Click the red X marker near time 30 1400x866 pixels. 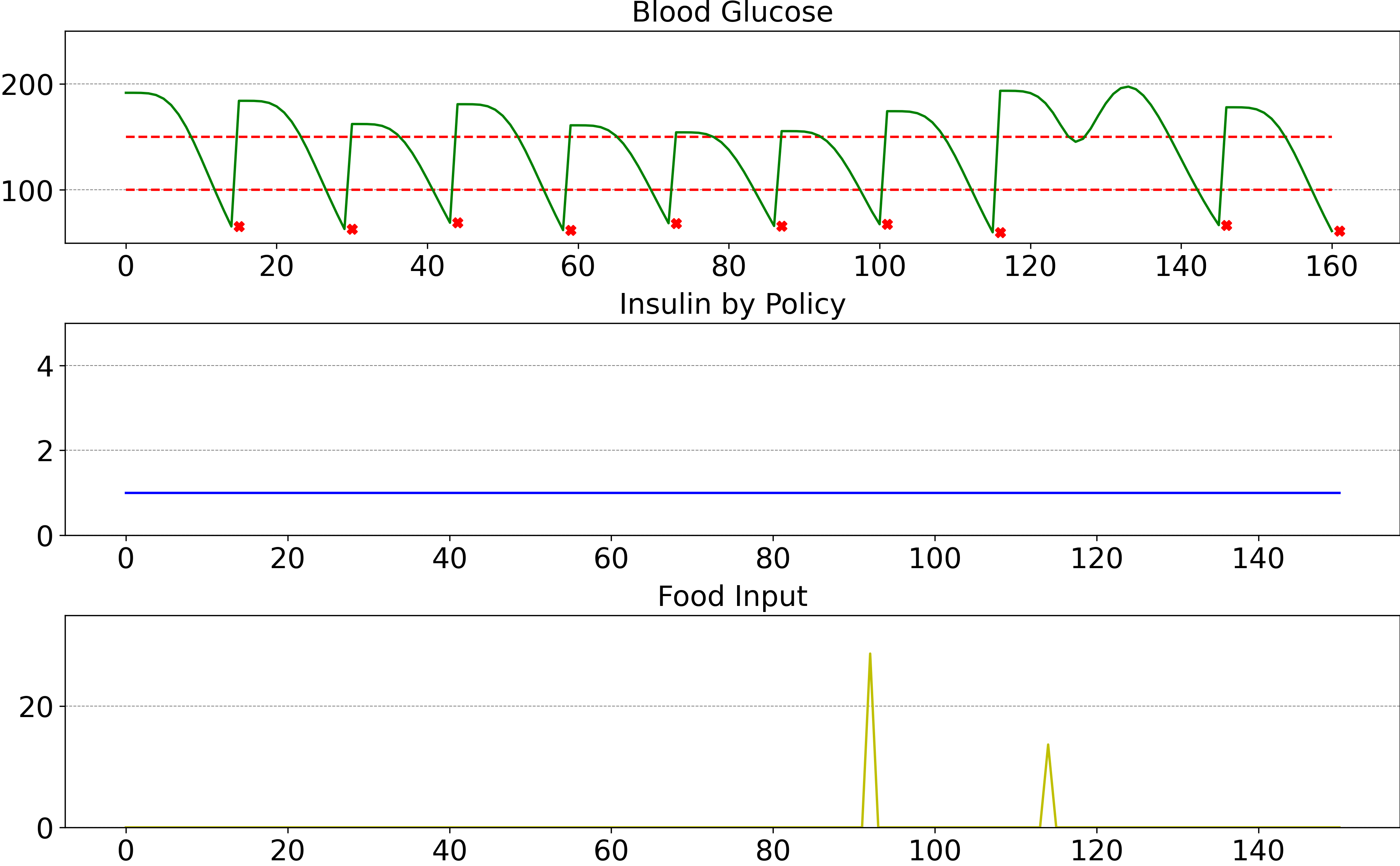point(352,229)
